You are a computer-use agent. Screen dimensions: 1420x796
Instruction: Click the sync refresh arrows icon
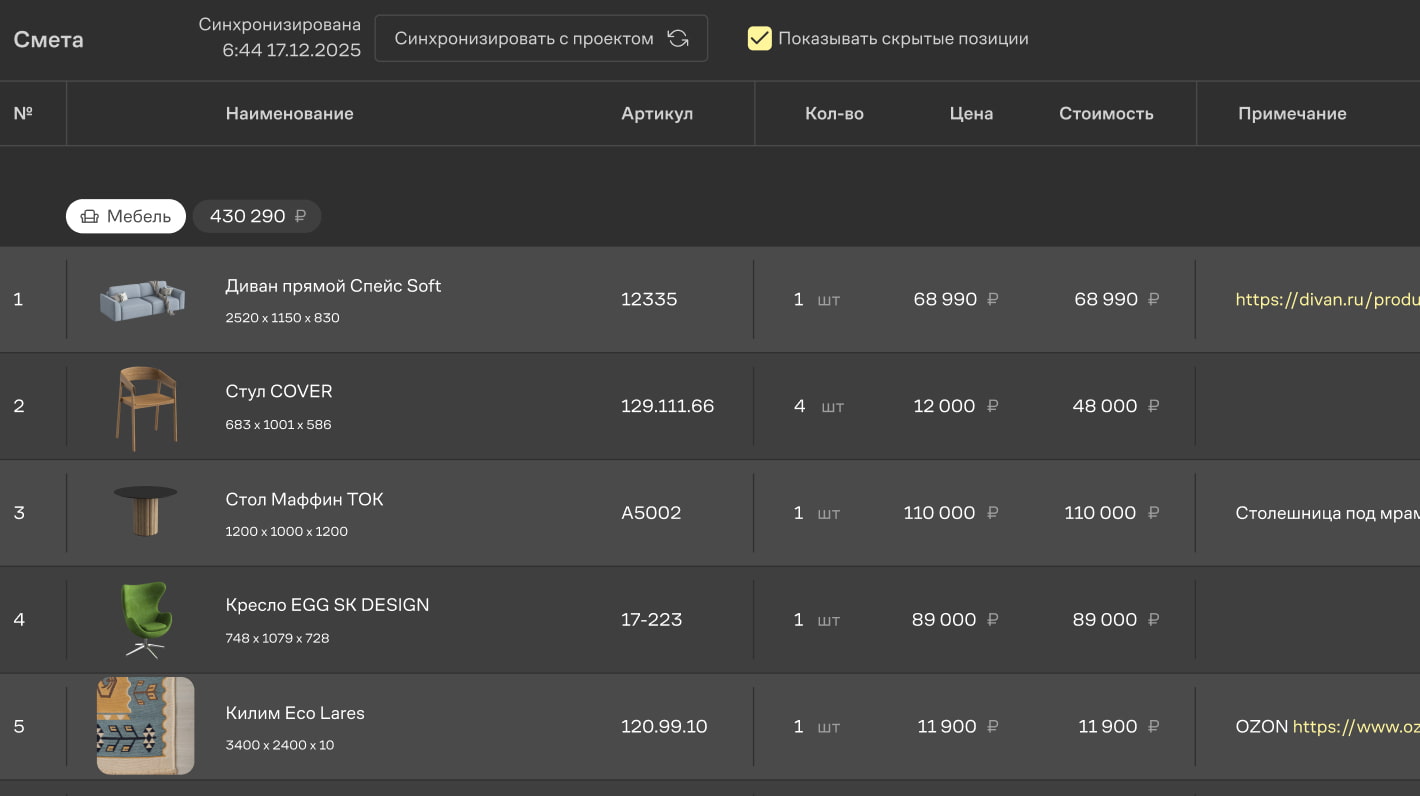click(x=678, y=39)
